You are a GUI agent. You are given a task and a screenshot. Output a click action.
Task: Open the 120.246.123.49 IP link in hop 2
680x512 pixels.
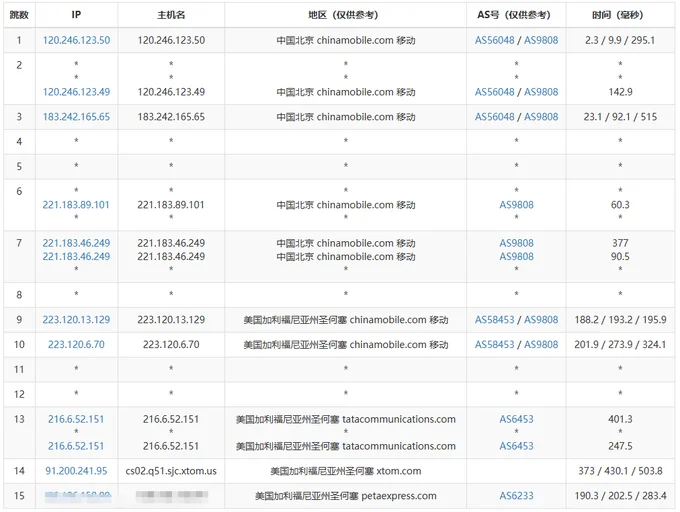pos(76,92)
